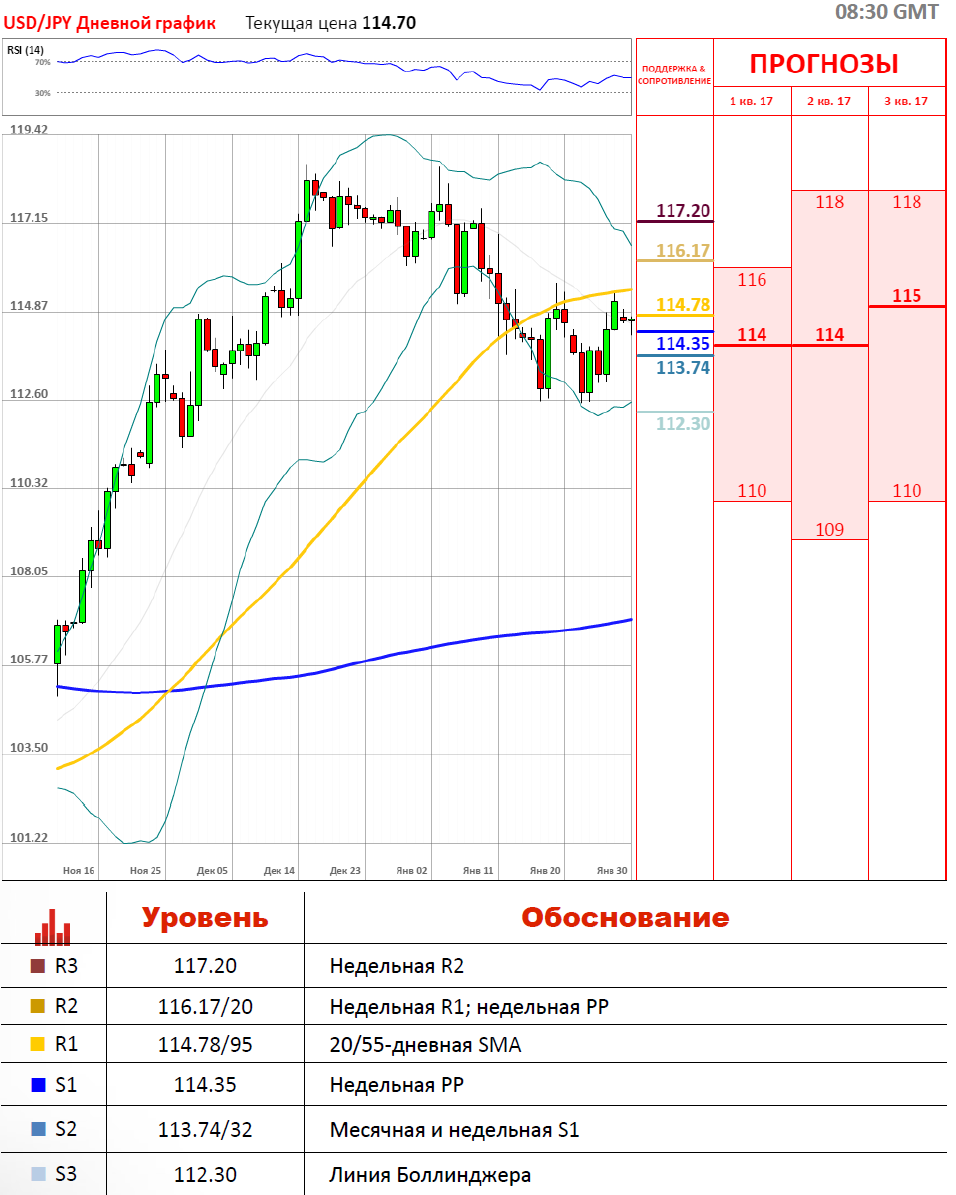Select the Уровень column header
Viewport: 956px width, 1195px height.
(204, 918)
